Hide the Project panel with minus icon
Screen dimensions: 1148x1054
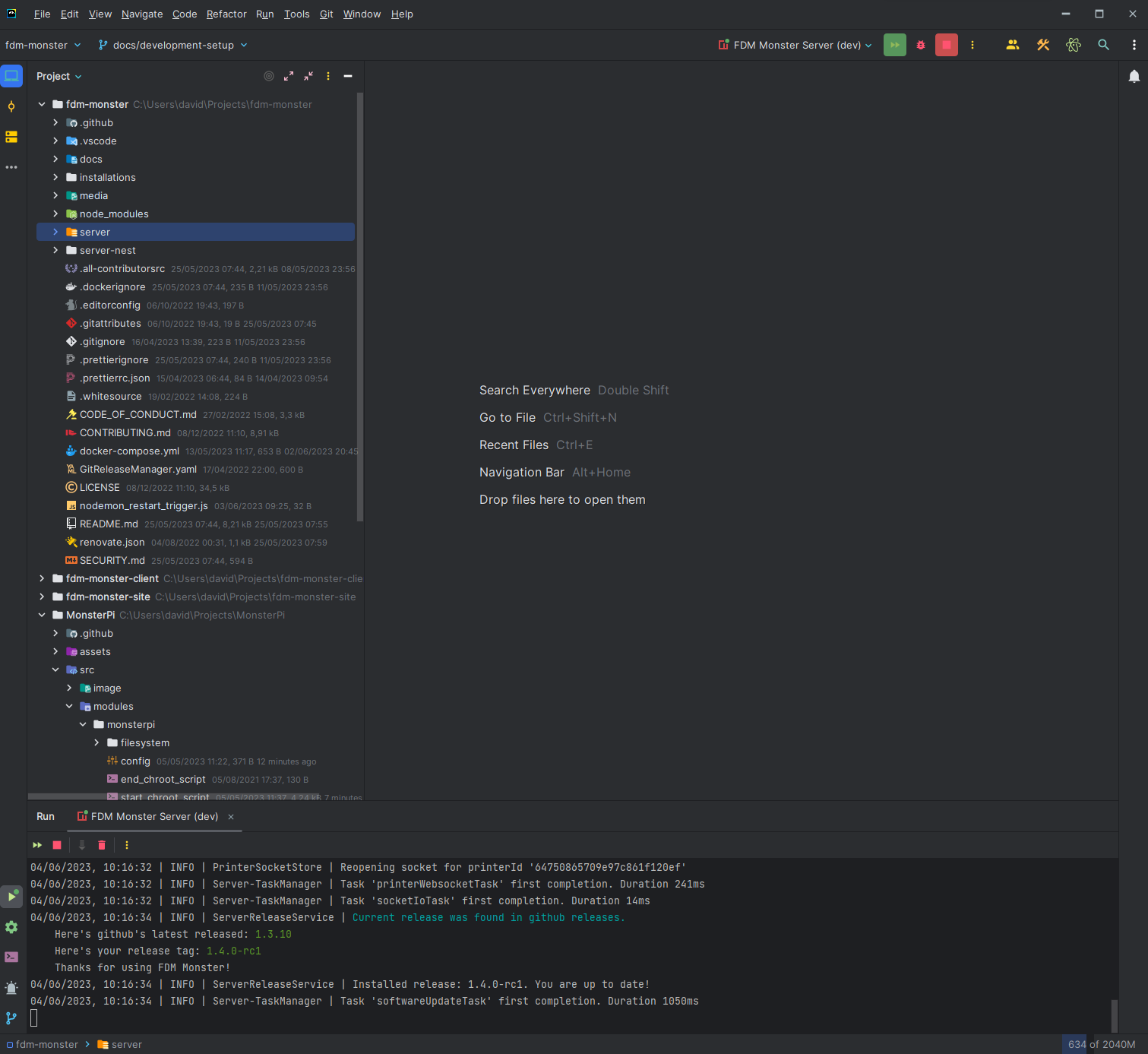[x=348, y=76]
